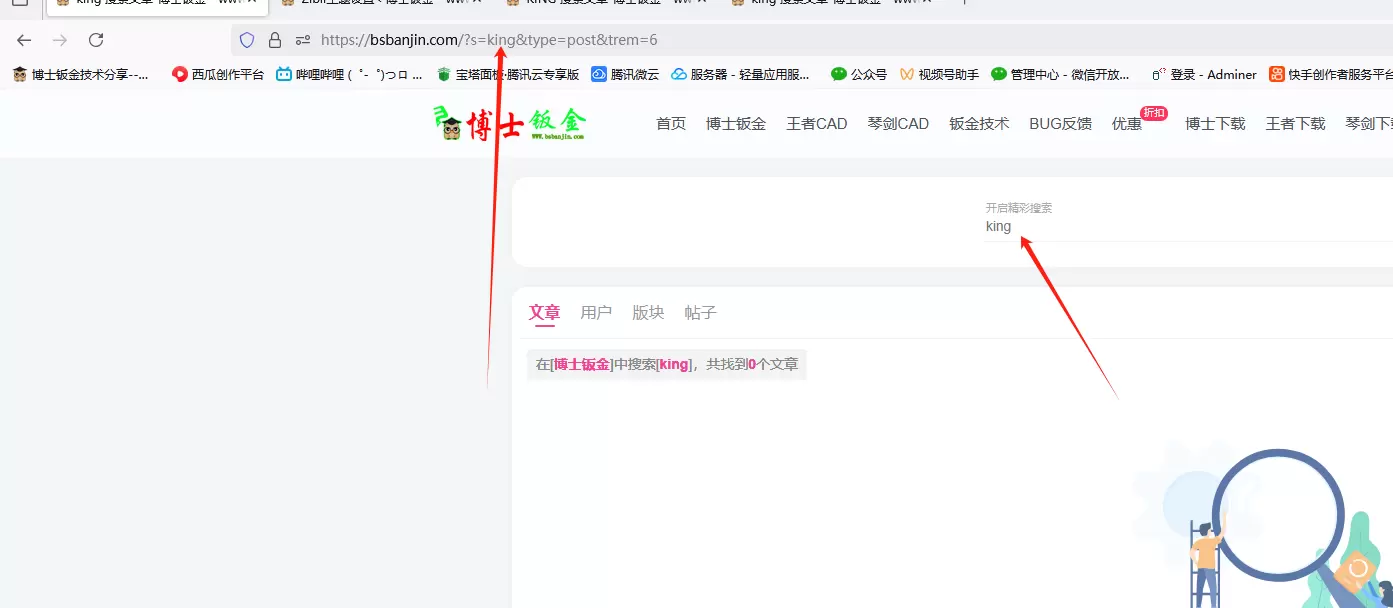Click the padlock site security icon
The height and width of the screenshot is (608, 1393).
click(275, 40)
